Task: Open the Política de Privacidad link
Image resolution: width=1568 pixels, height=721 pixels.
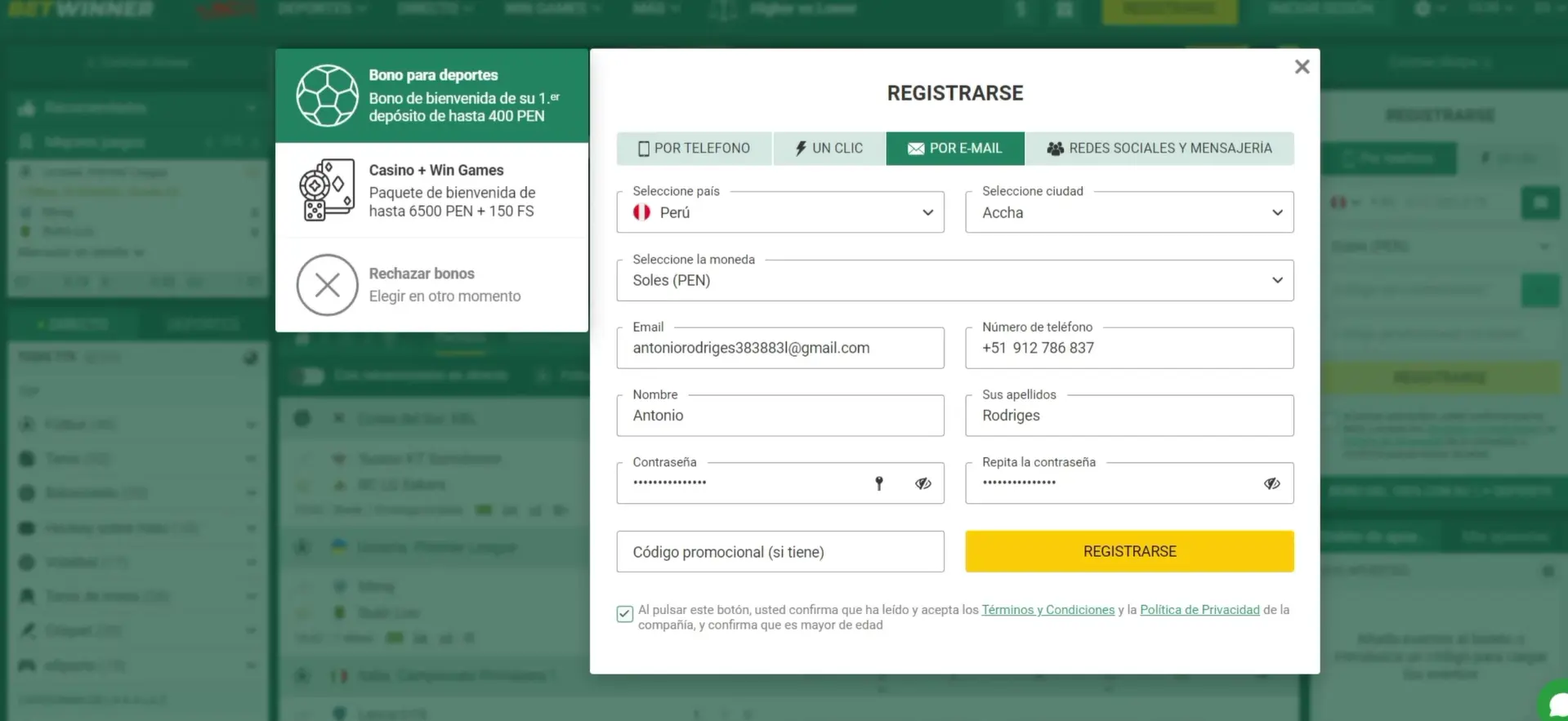Action: pyautogui.click(x=1199, y=610)
